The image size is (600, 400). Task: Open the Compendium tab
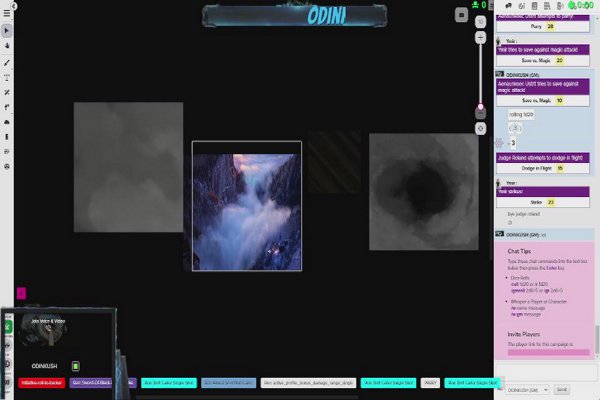[x=547, y=6]
